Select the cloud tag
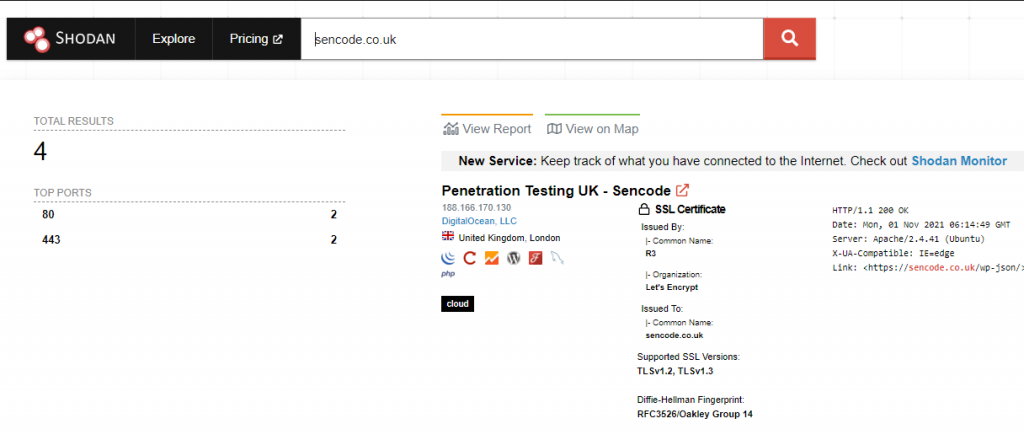The height and width of the screenshot is (440, 1024). 458,304
